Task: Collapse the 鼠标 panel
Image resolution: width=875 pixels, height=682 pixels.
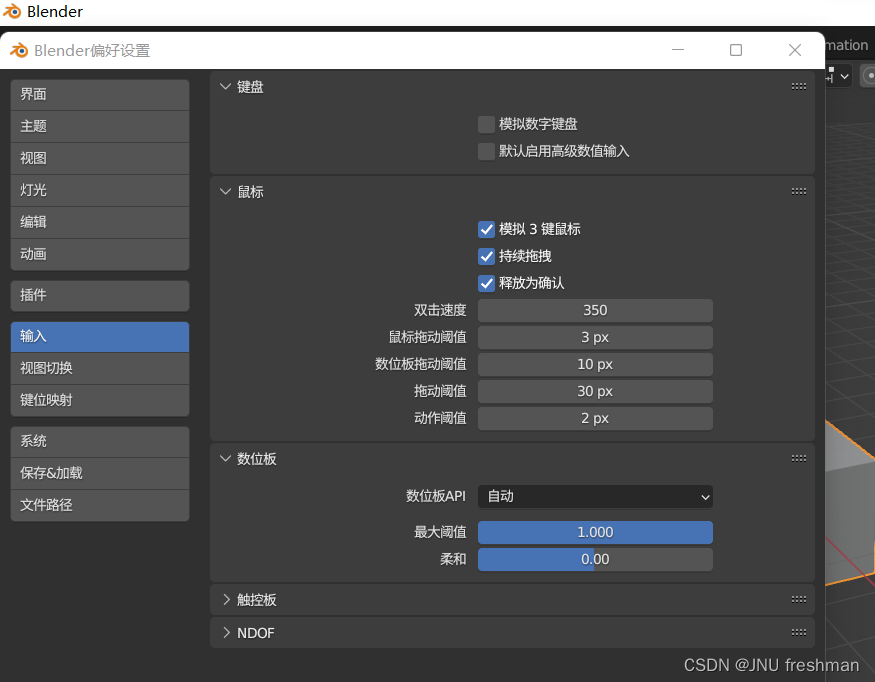Action: [x=225, y=191]
